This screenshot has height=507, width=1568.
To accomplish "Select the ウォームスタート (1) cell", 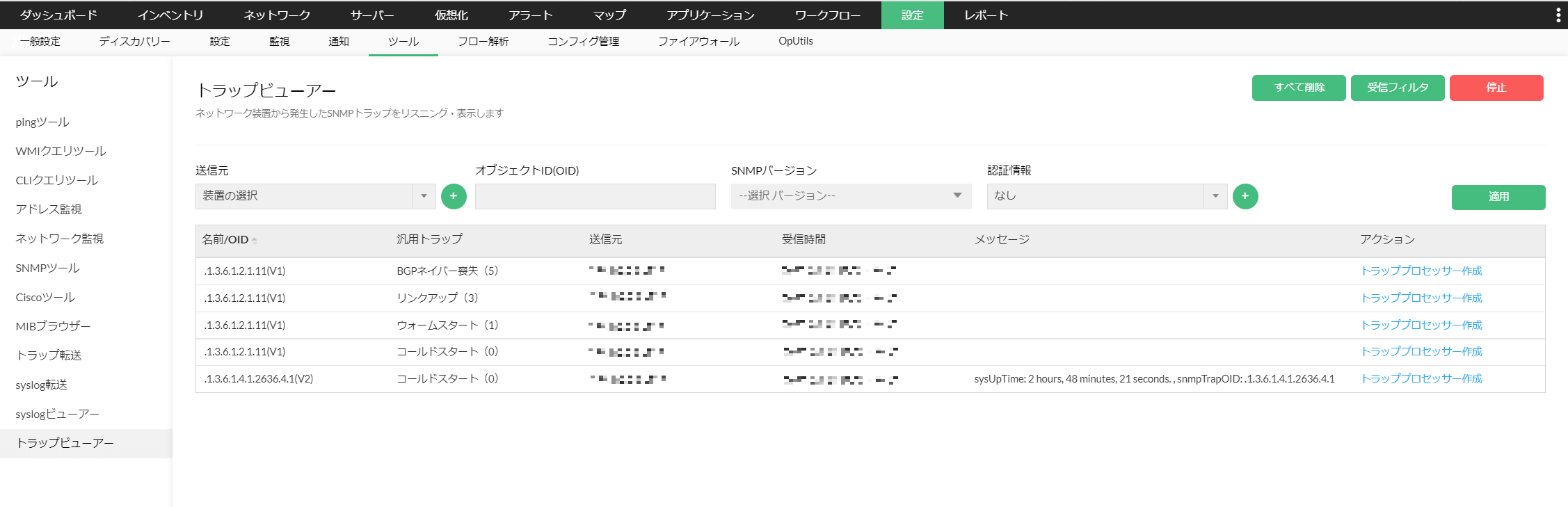I will [447, 325].
